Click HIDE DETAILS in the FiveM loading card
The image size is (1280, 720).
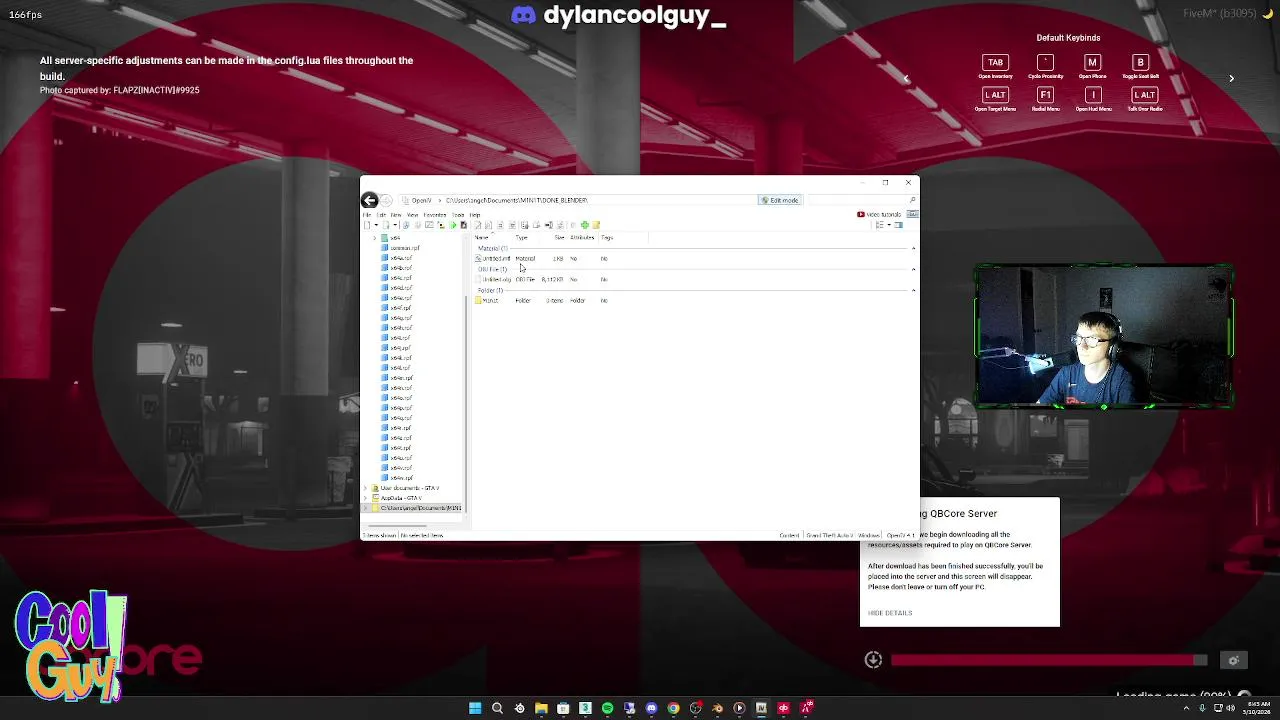890,613
